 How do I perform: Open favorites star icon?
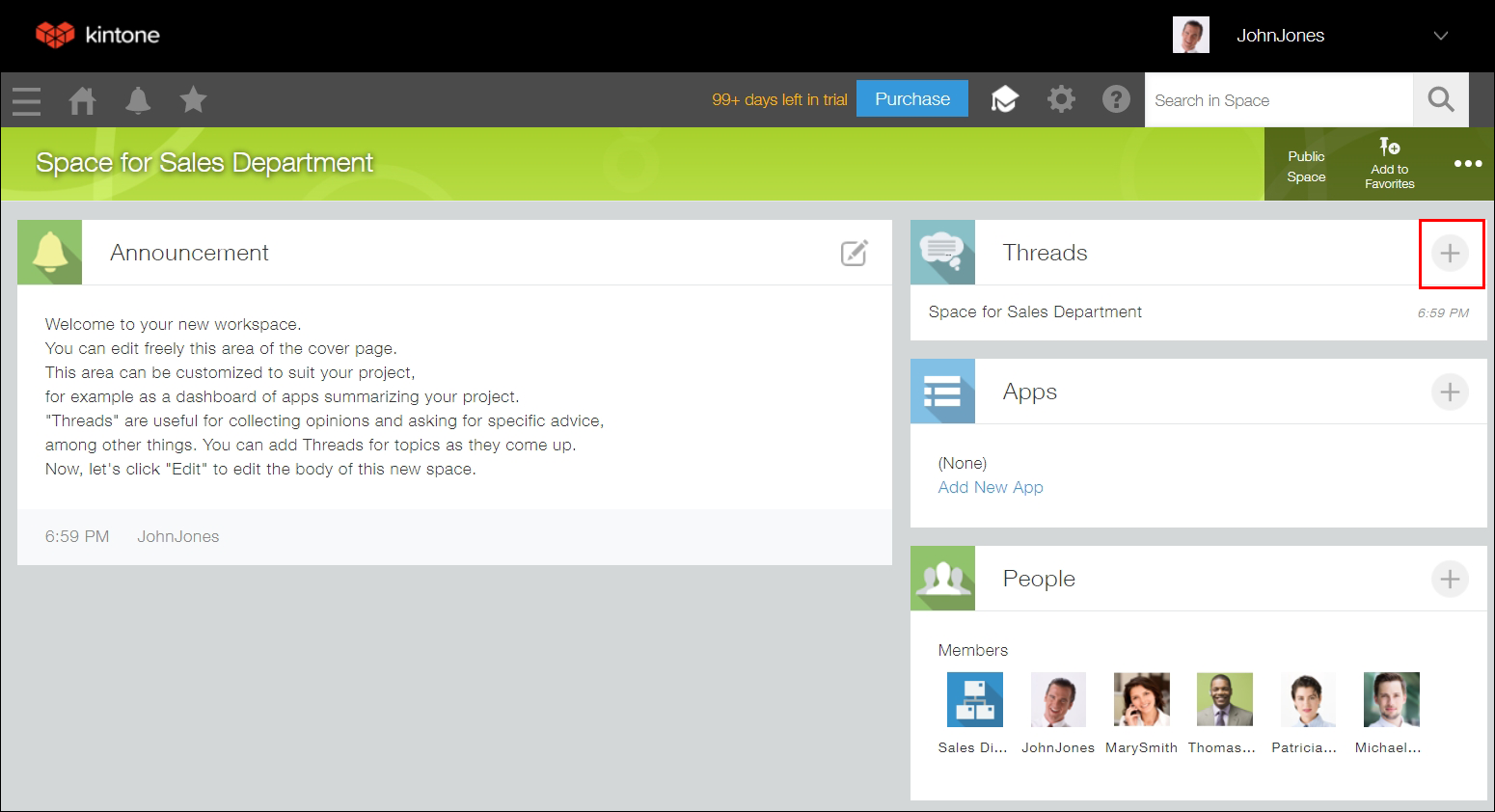[193, 99]
